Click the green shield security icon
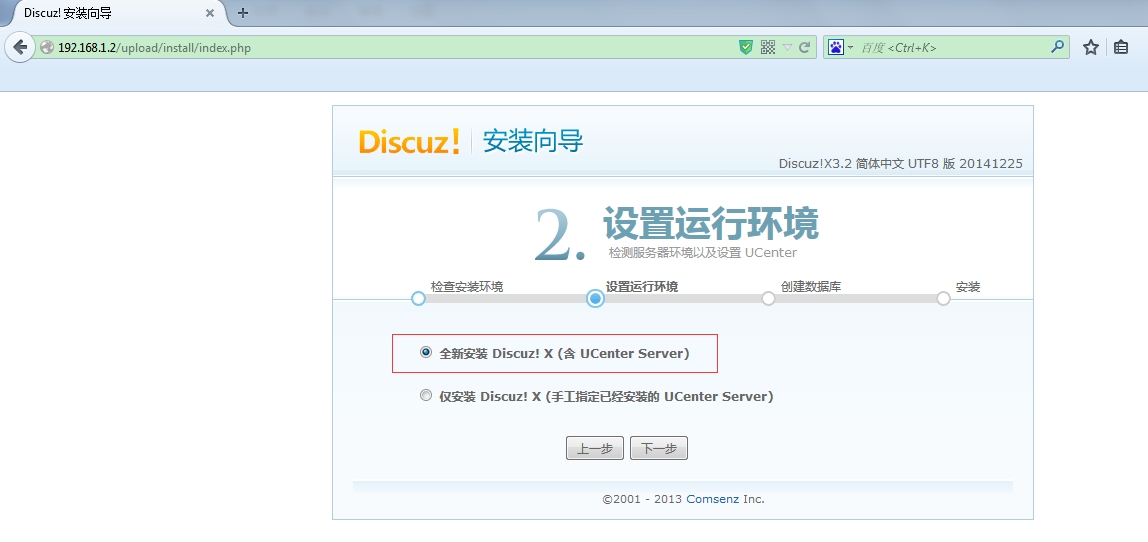The image size is (1148, 542). (745, 48)
